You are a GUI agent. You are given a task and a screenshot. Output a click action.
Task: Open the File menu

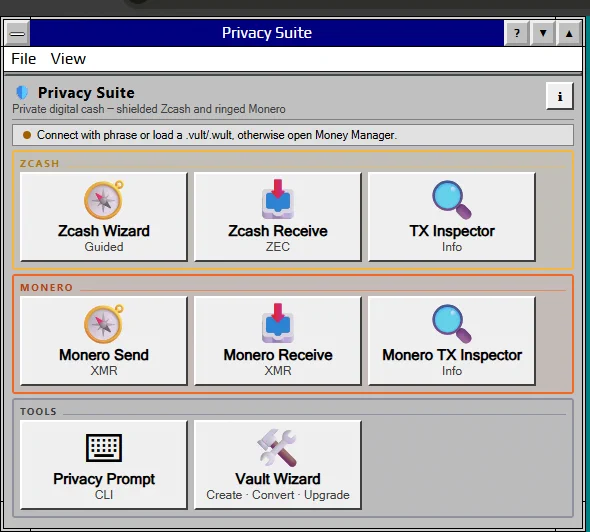pyautogui.click(x=24, y=59)
